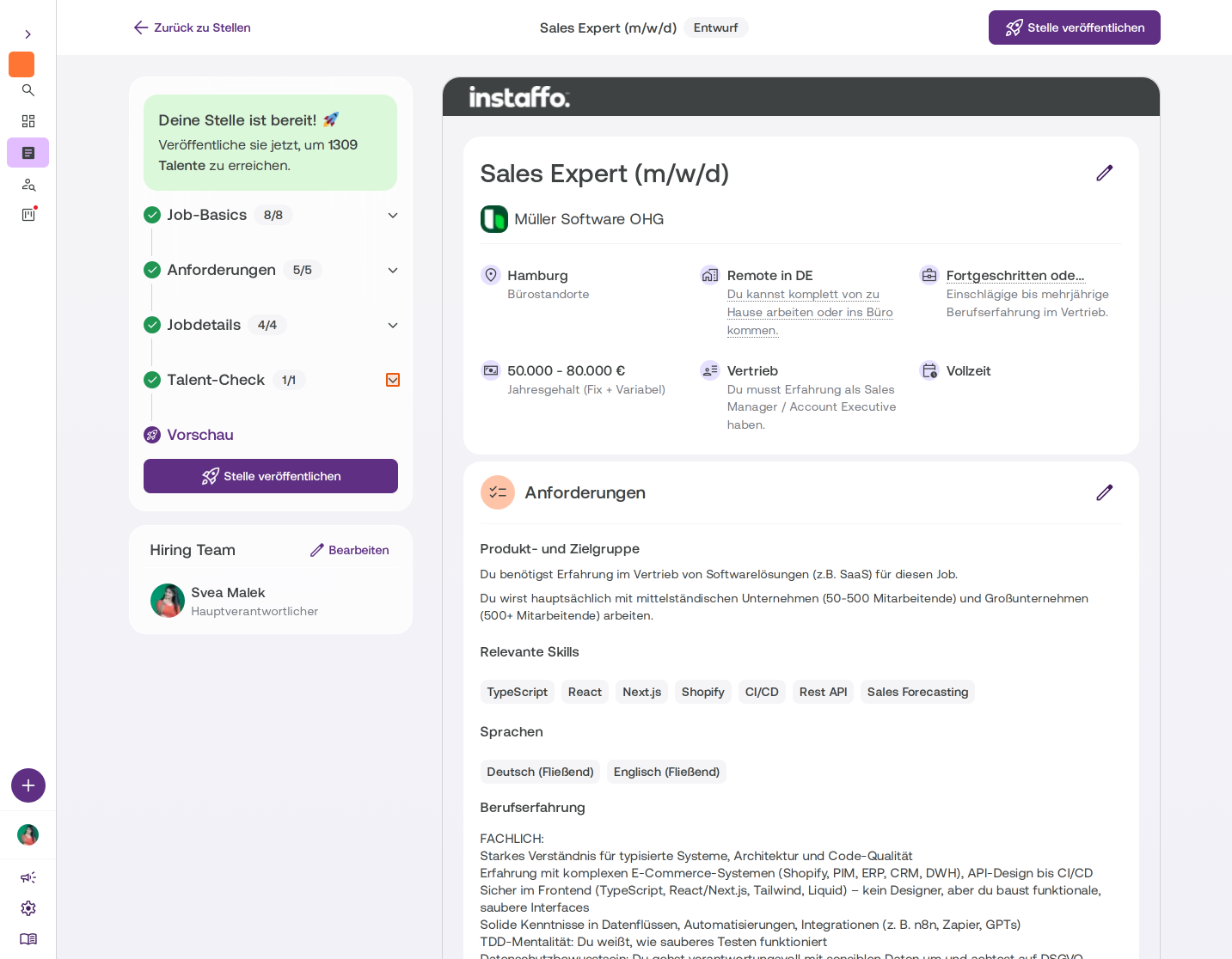Image resolution: width=1232 pixels, height=959 pixels.
Task: Open the book documentation icon
Action: click(x=28, y=939)
